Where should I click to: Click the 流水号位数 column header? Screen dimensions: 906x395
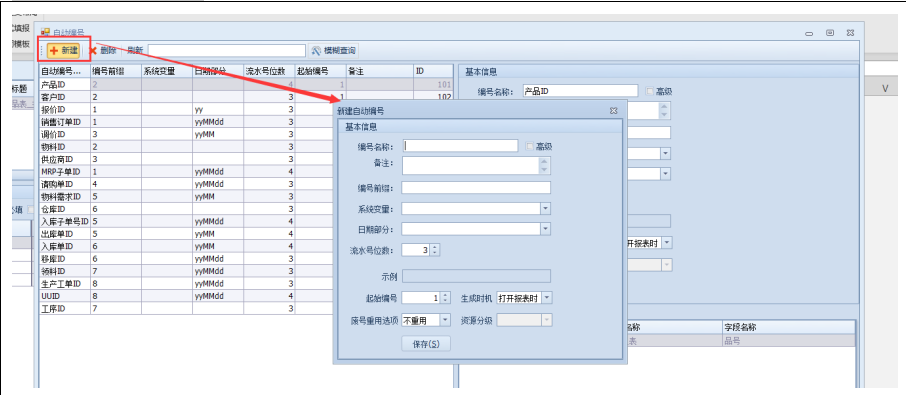pos(269,72)
